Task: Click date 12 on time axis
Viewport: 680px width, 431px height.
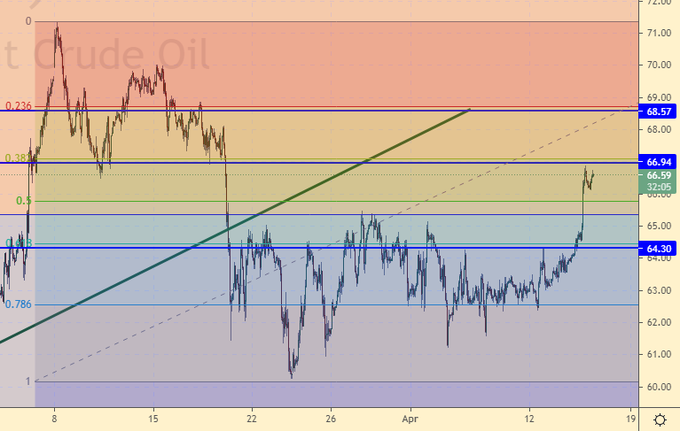Action: pyautogui.click(x=530, y=416)
